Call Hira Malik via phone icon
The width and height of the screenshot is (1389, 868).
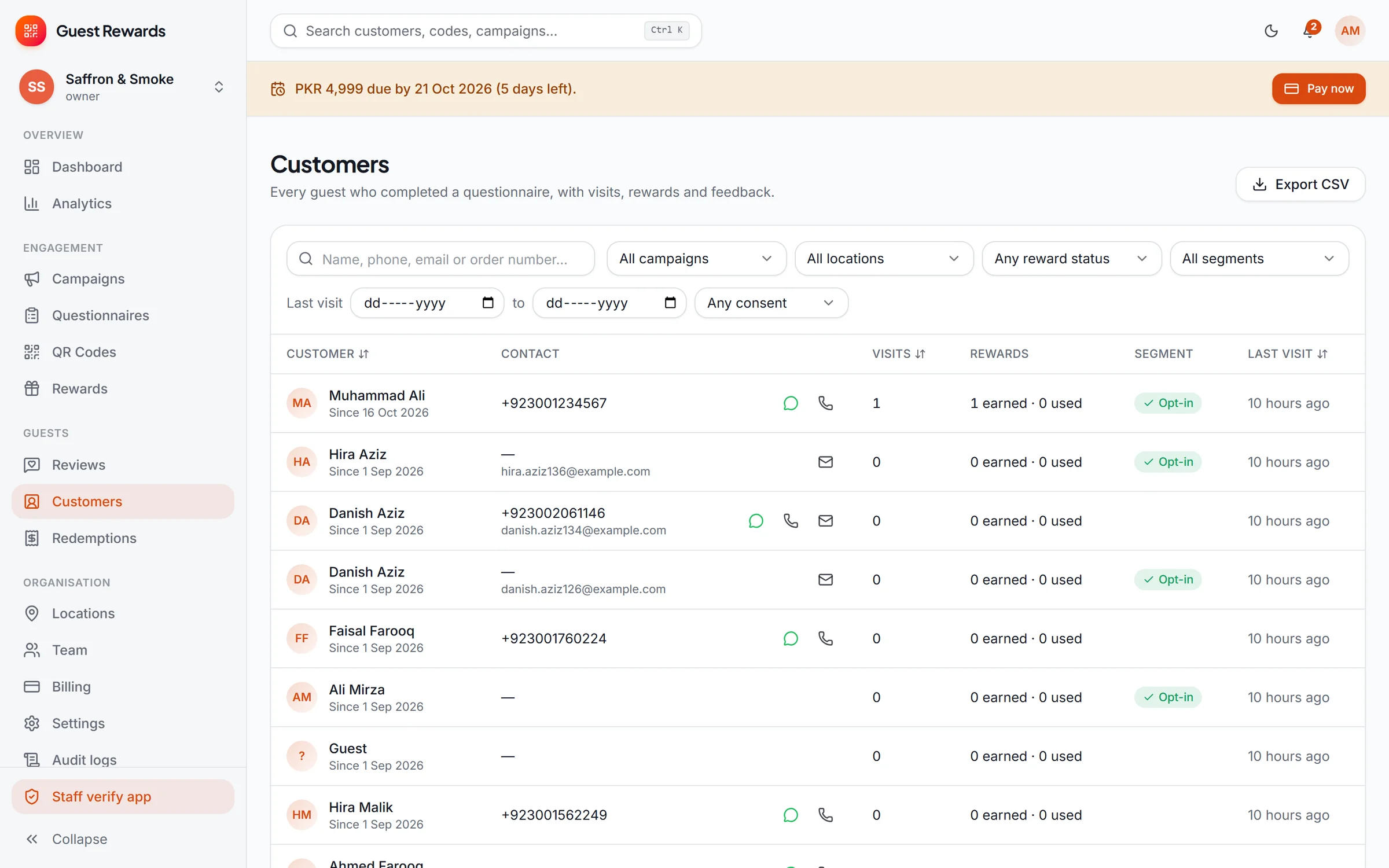pyautogui.click(x=825, y=815)
